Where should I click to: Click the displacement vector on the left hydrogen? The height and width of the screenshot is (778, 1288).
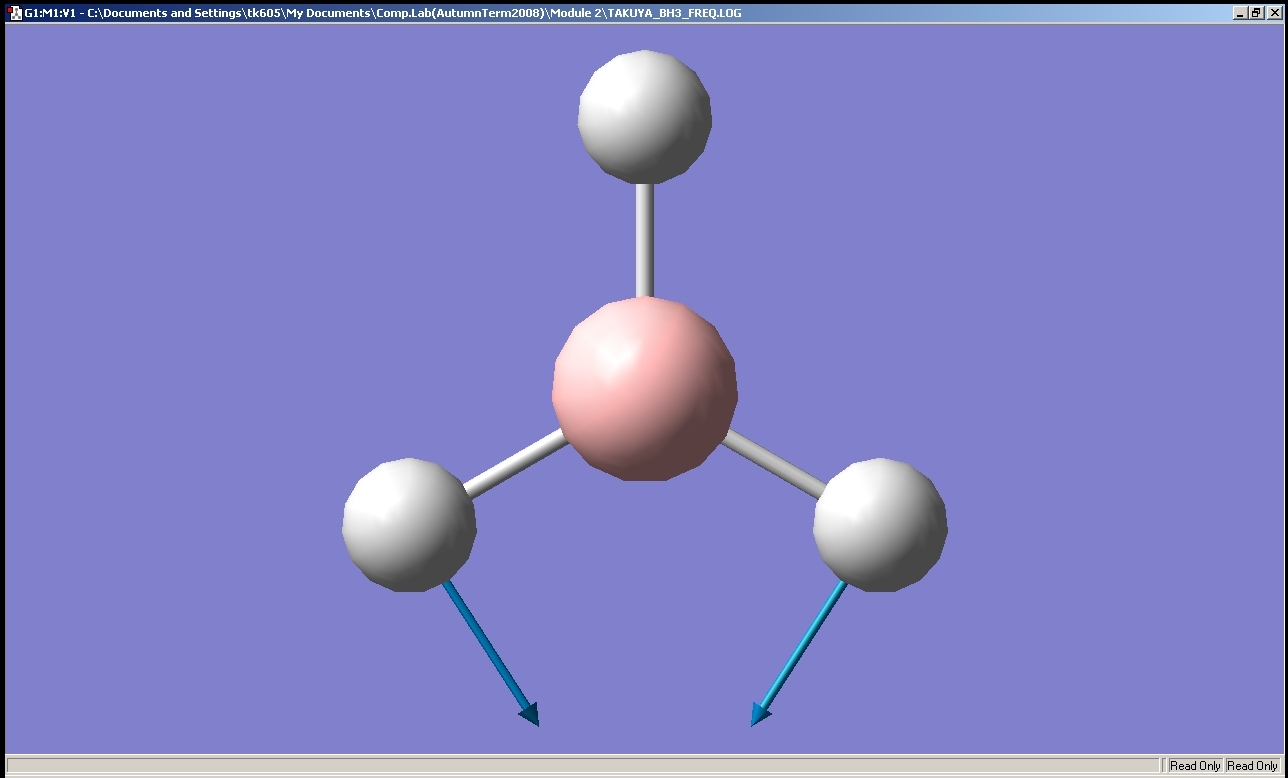[x=491, y=653]
